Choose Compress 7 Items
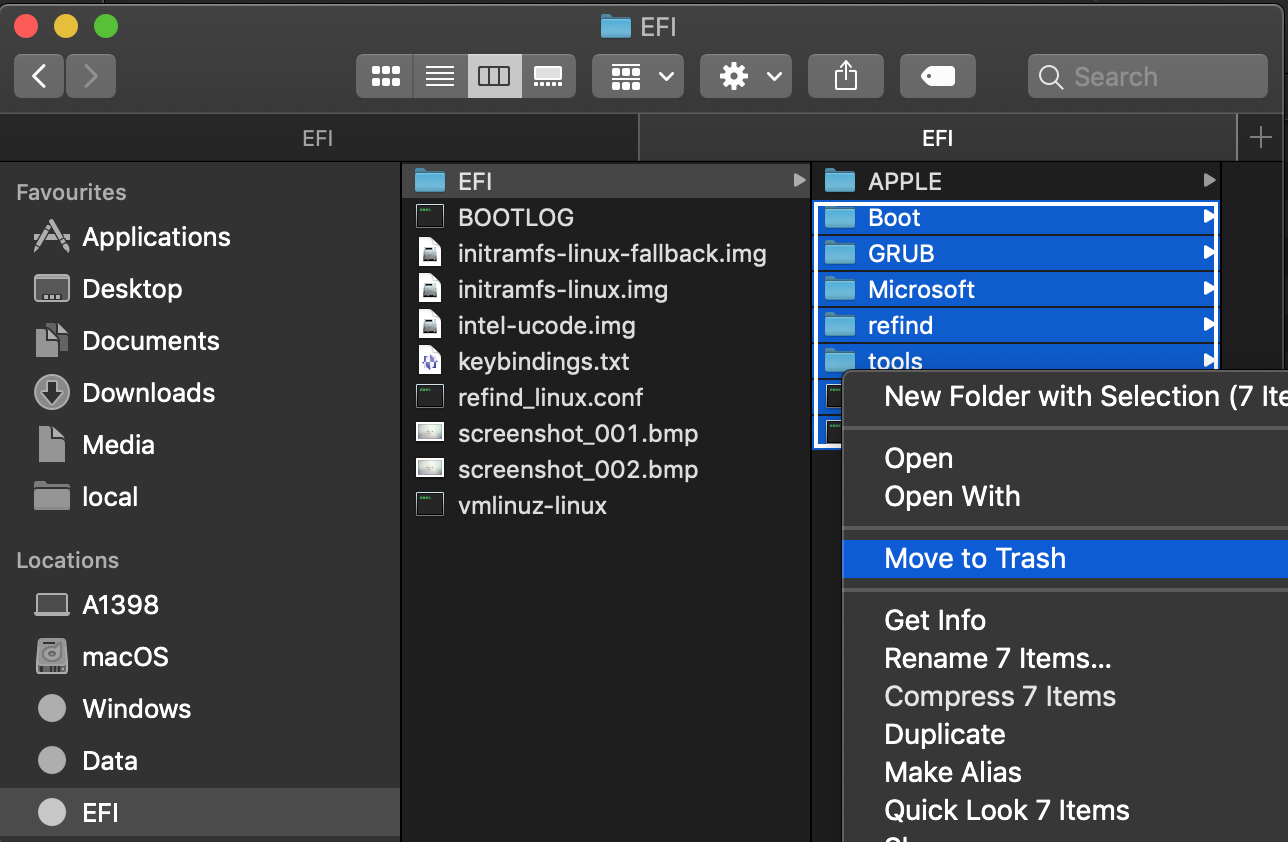The width and height of the screenshot is (1288, 842). pyautogui.click(x=1066, y=697)
